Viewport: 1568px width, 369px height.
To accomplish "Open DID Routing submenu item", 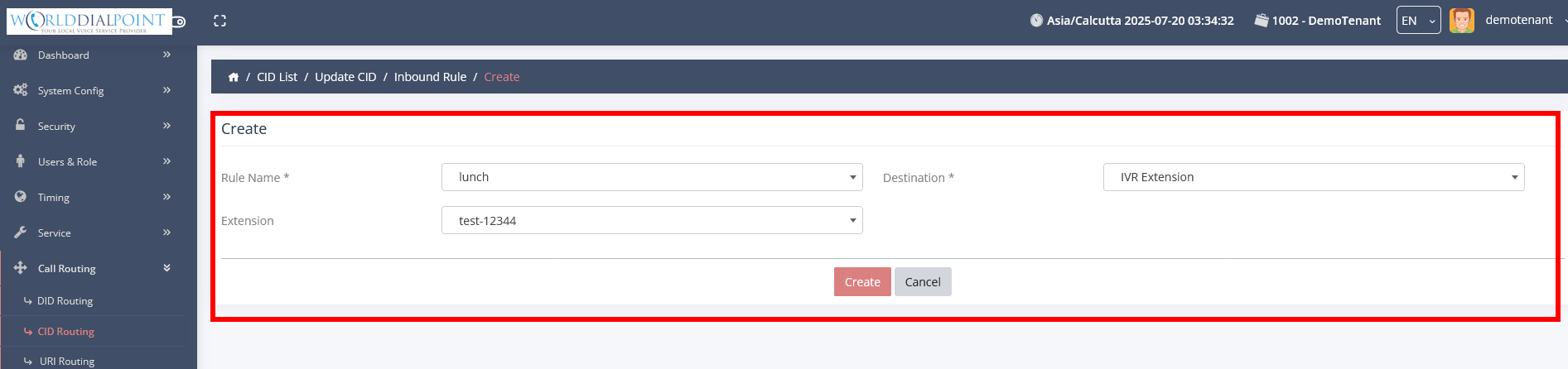I will [65, 301].
